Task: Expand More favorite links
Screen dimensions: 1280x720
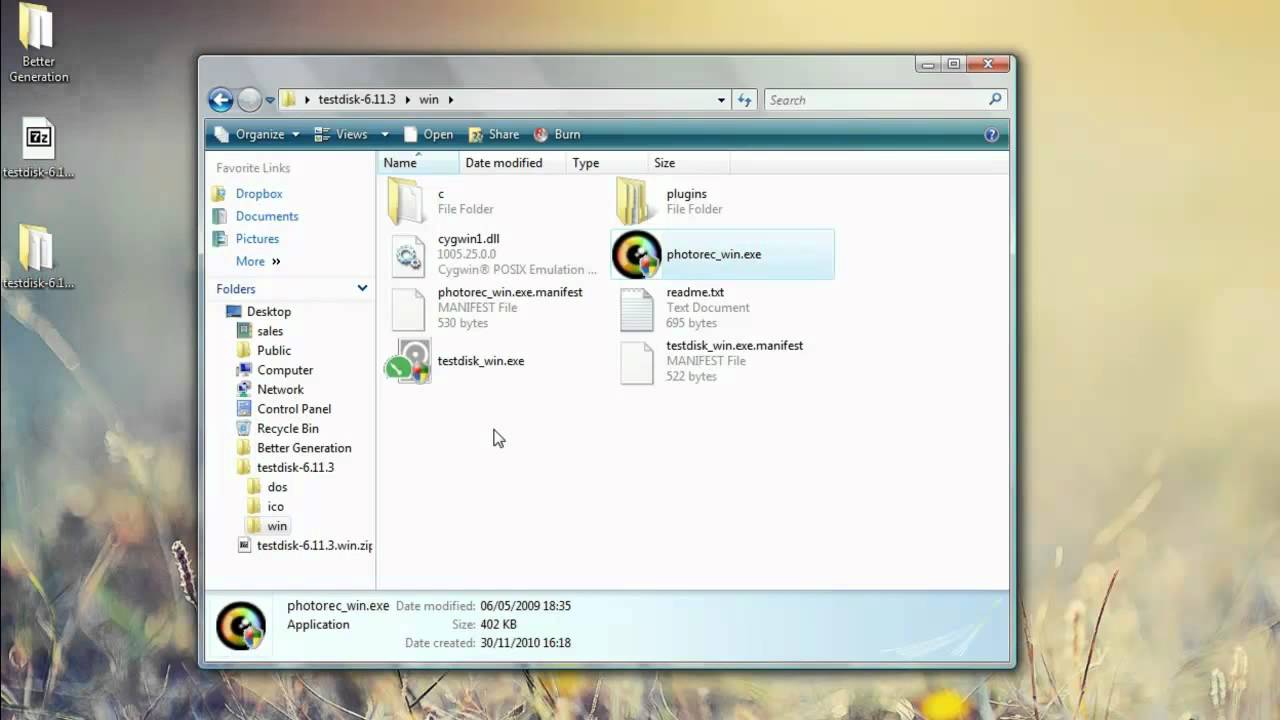Action: [258, 261]
